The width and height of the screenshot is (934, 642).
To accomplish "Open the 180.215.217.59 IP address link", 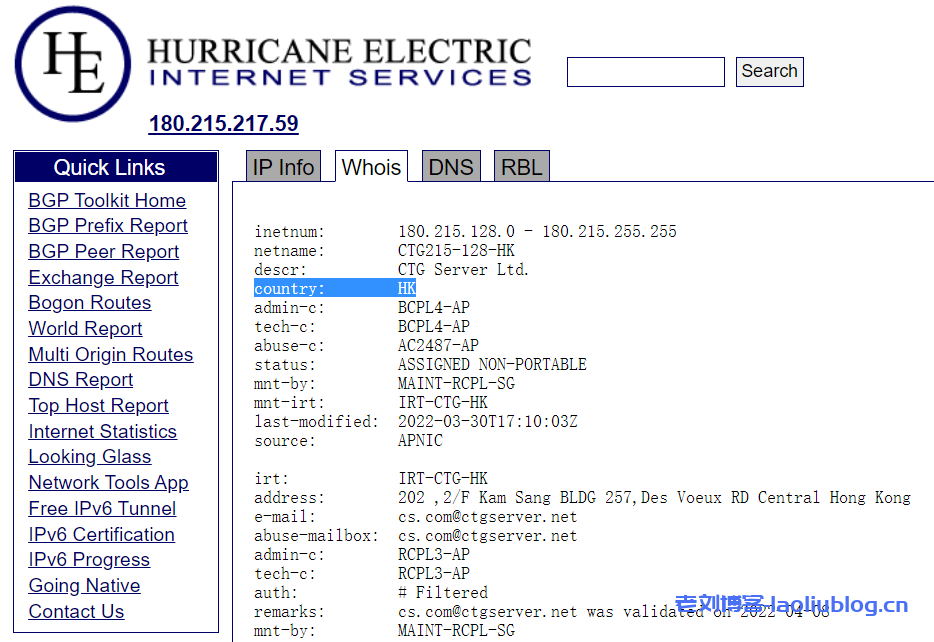I will (x=223, y=124).
